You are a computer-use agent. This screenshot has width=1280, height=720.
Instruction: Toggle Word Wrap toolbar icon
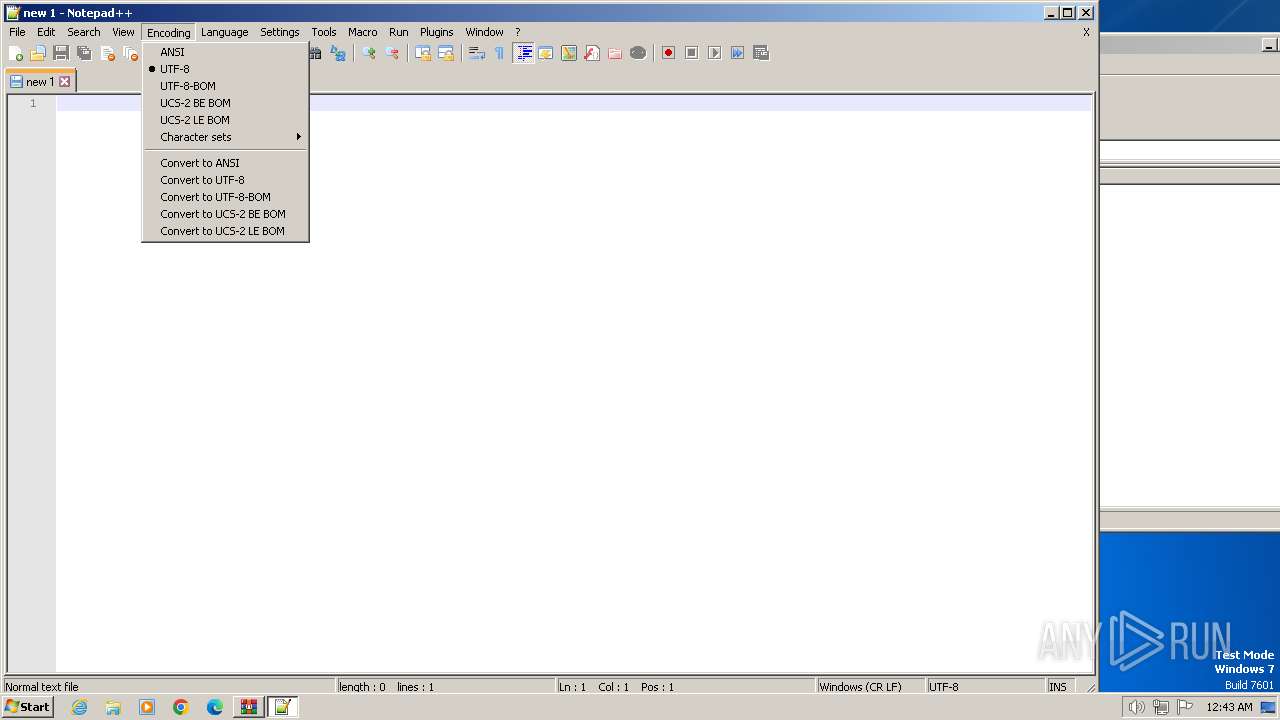(477, 53)
